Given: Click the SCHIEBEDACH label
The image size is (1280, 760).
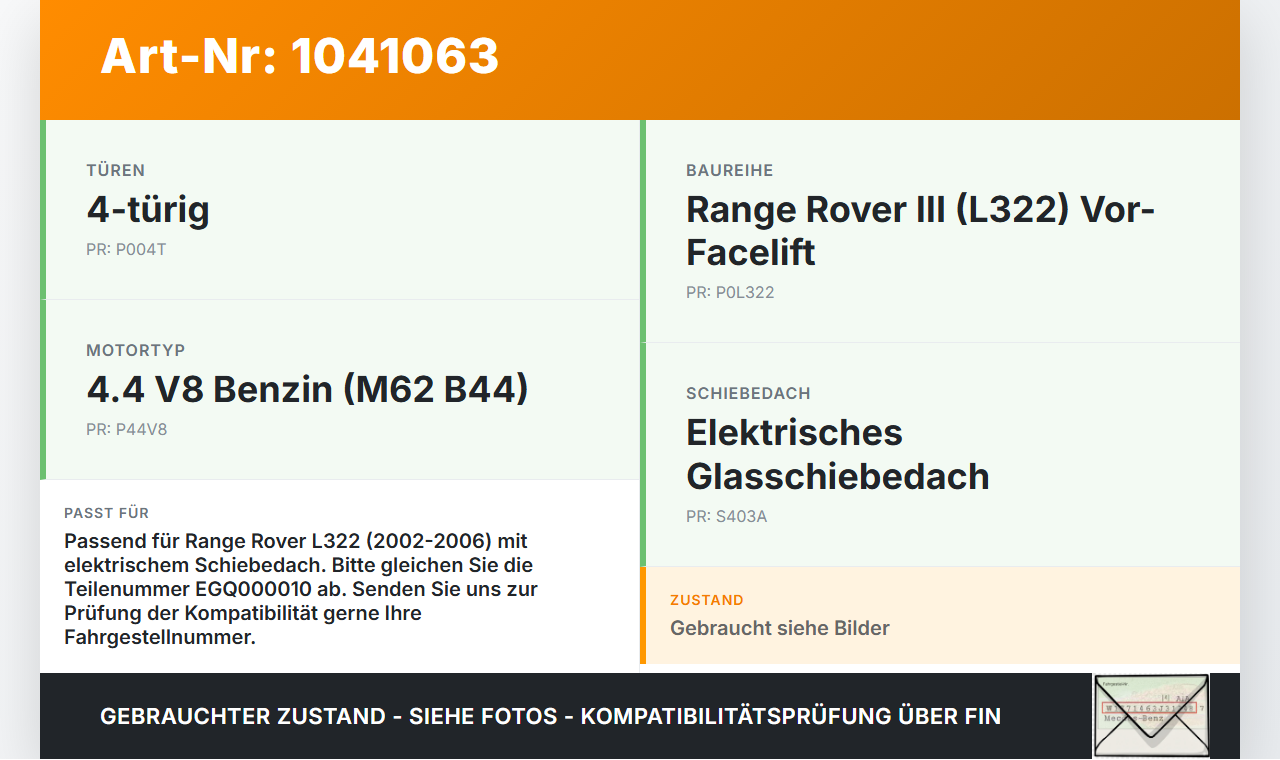Looking at the screenshot, I should coord(748,393).
